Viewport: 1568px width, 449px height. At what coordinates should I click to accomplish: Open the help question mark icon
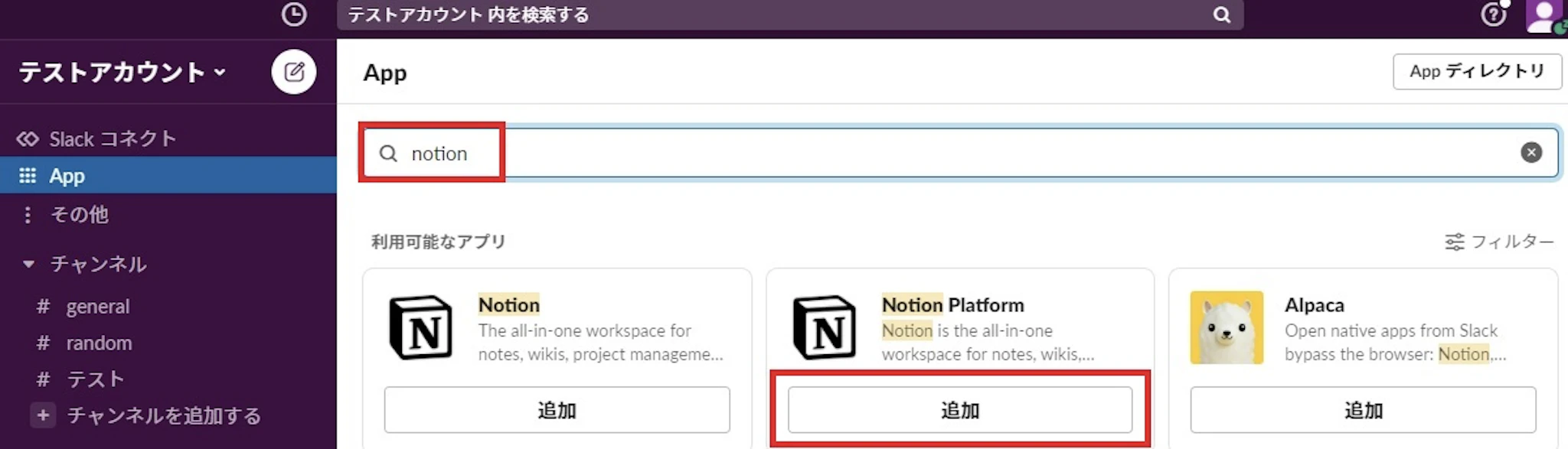(x=1493, y=15)
